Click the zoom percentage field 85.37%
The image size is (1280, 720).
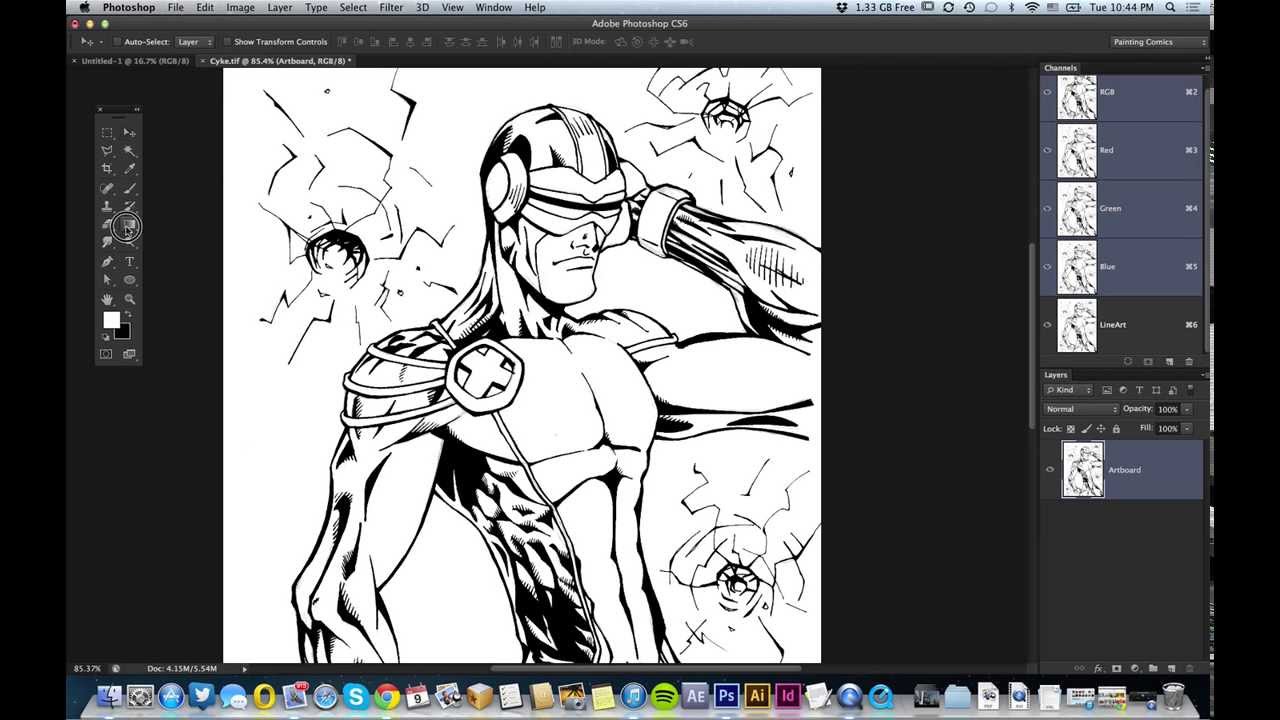[x=87, y=668]
